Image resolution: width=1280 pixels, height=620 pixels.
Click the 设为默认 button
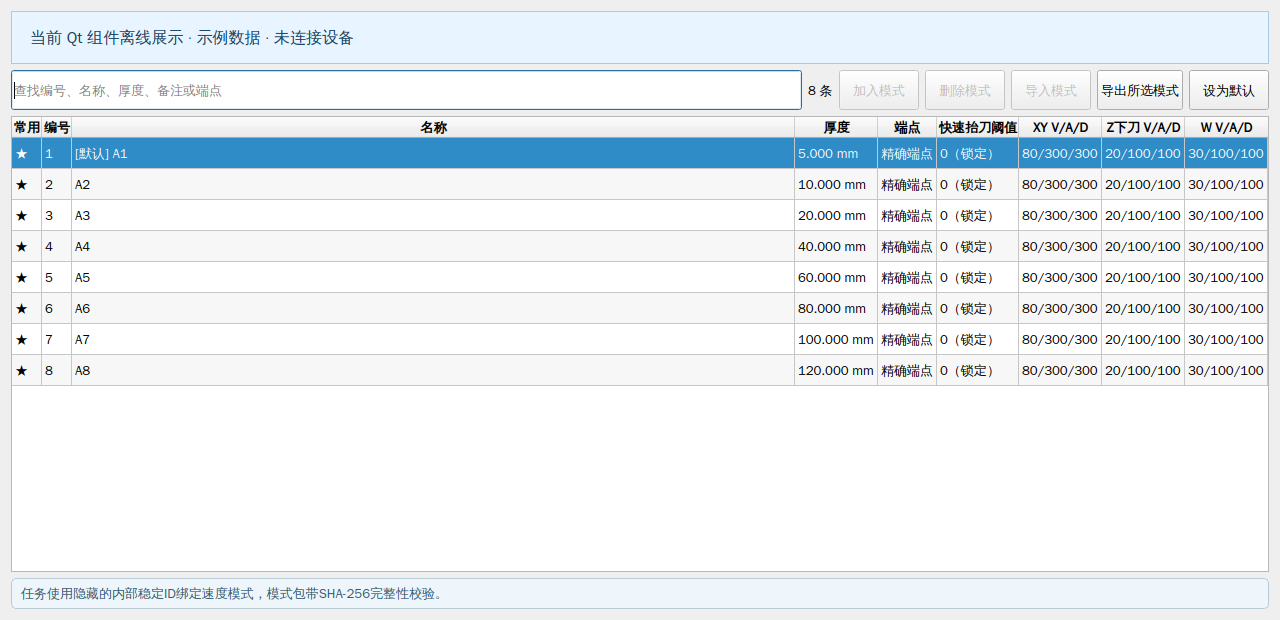pos(1229,90)
